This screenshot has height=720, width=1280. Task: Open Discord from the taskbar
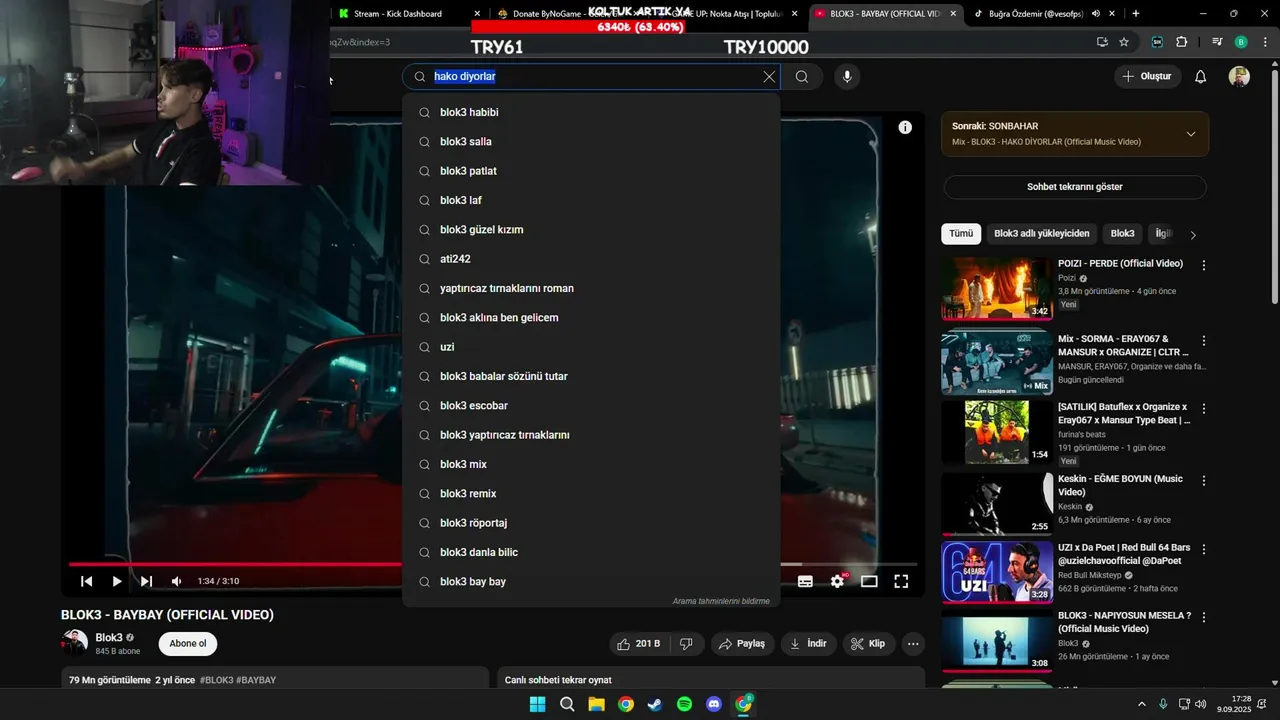coord(714,704)
